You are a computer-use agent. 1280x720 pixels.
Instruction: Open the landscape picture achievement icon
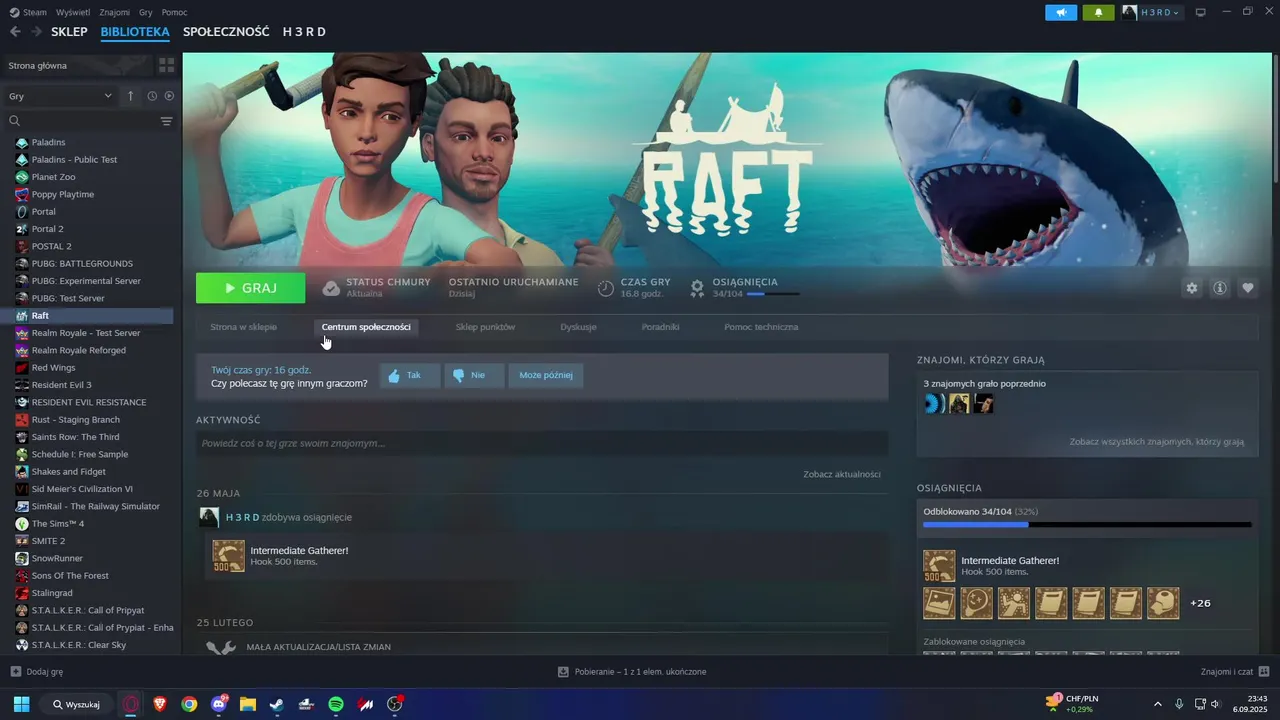point(939,603)
